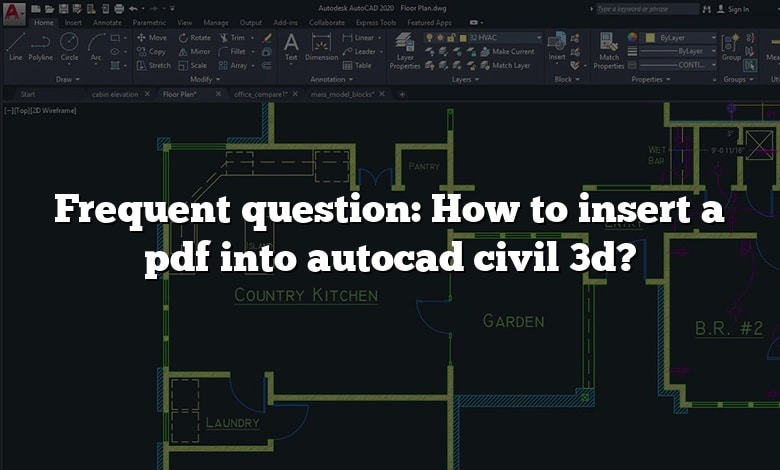780x470 pixels.
Task: Select the Arc tool
Action: coord(96,47)
